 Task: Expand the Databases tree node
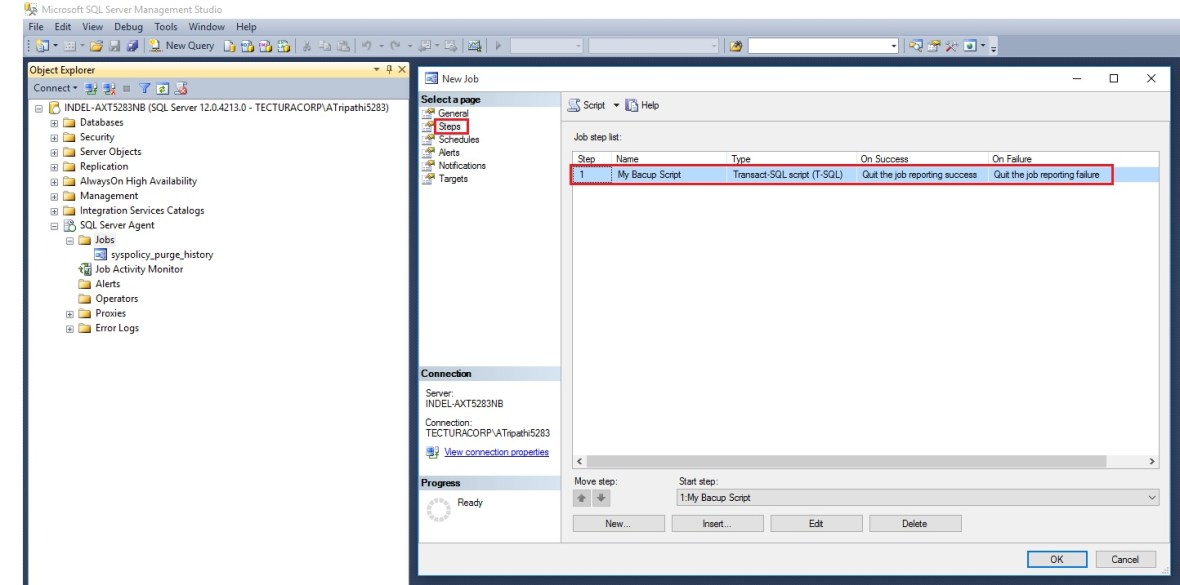(x=55, y=123)
